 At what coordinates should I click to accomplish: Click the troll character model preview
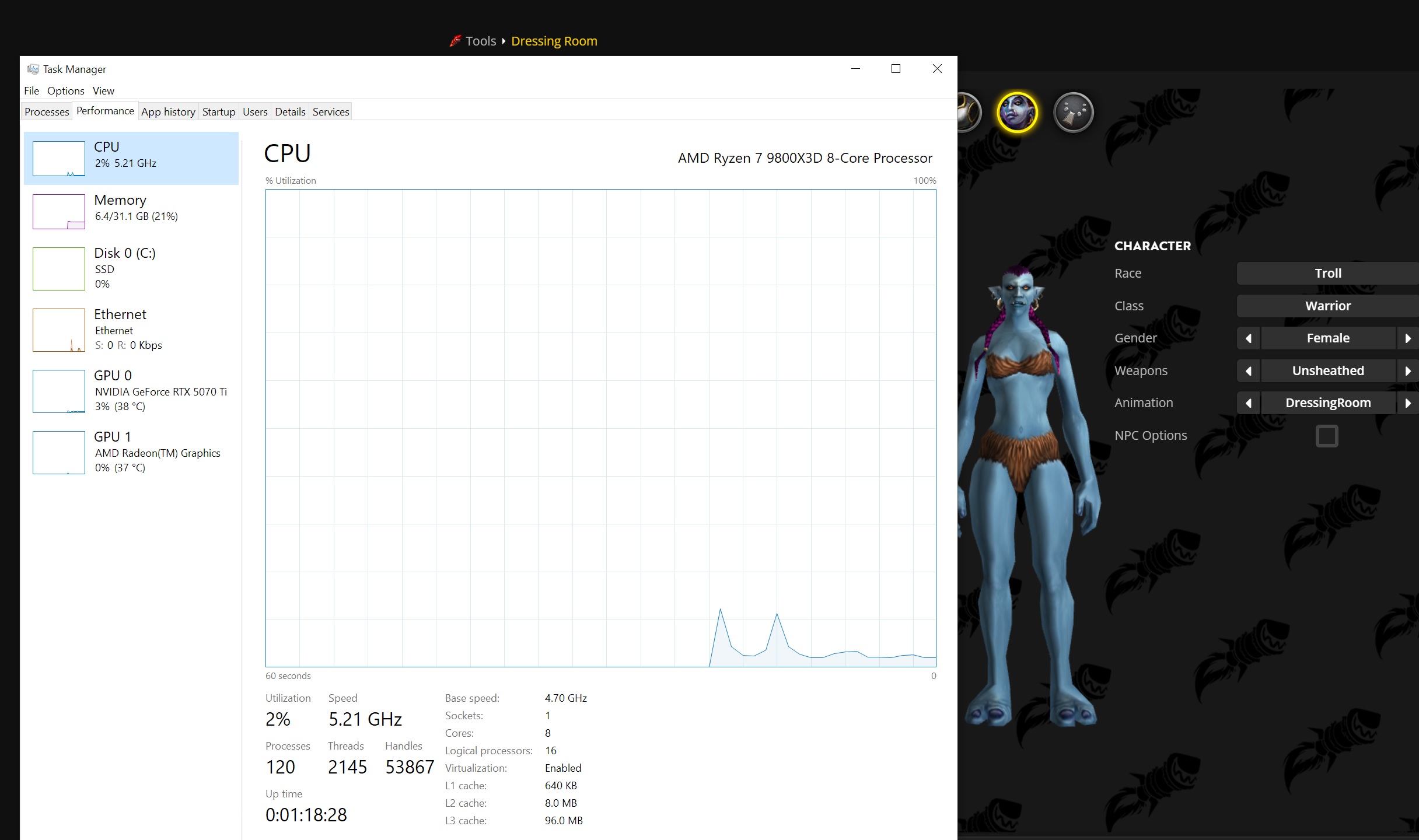(x=1030, y=496)
